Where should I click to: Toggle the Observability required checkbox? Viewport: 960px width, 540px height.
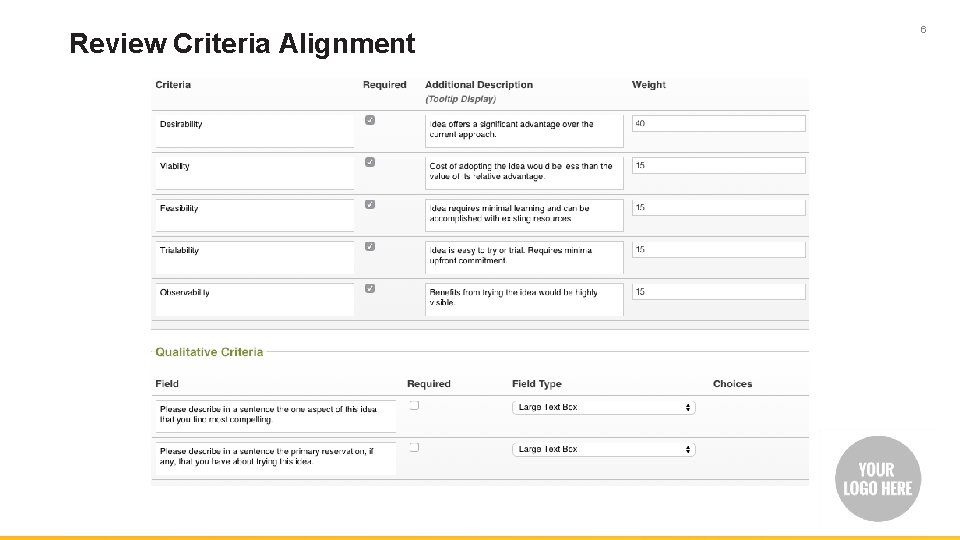coord(370,288)
